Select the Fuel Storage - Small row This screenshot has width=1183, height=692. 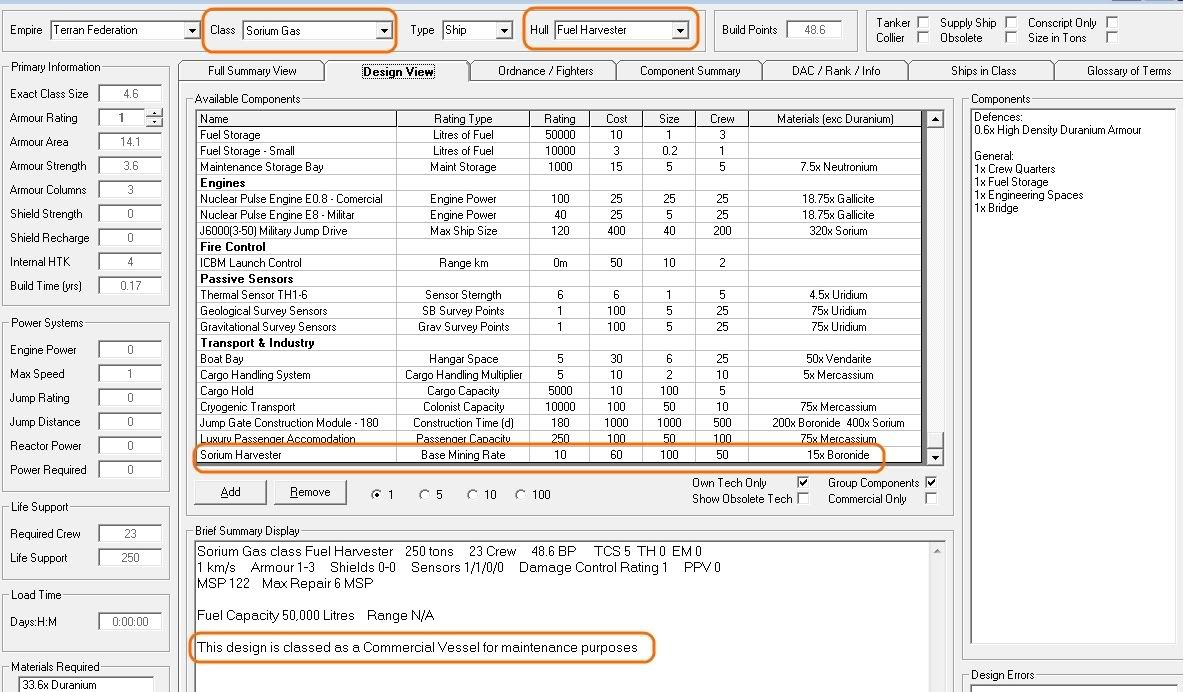[558, 151]
